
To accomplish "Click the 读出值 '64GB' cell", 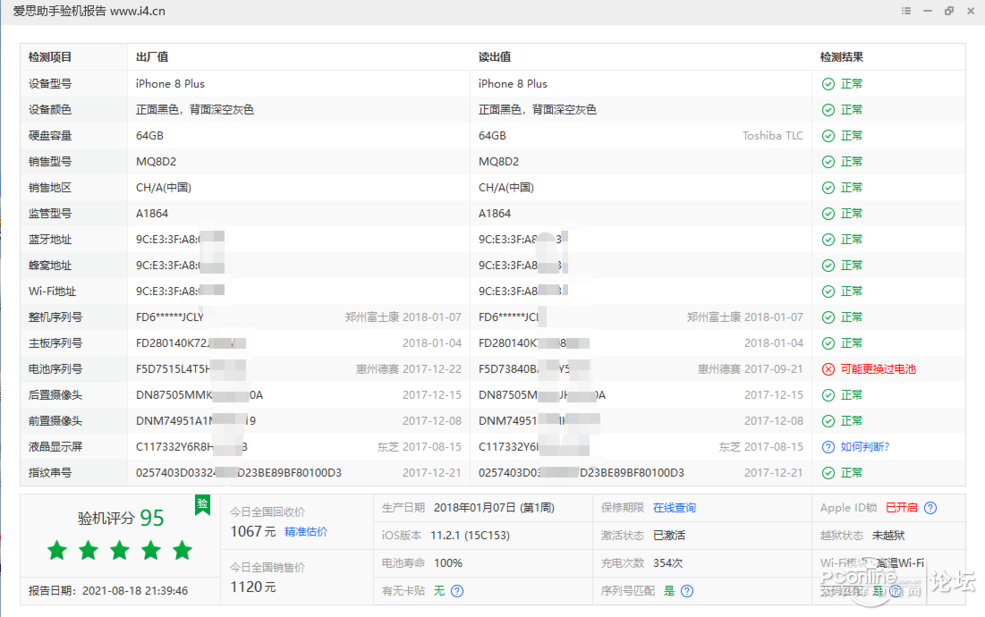I will coord(492,136).
